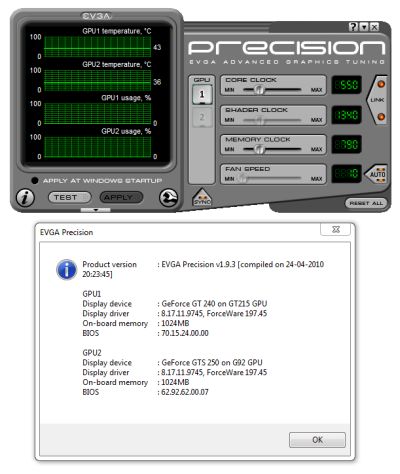This screenshot has height=474, width=400.
Task: Select GPU 1 button
Action: (x=202, y=95)
